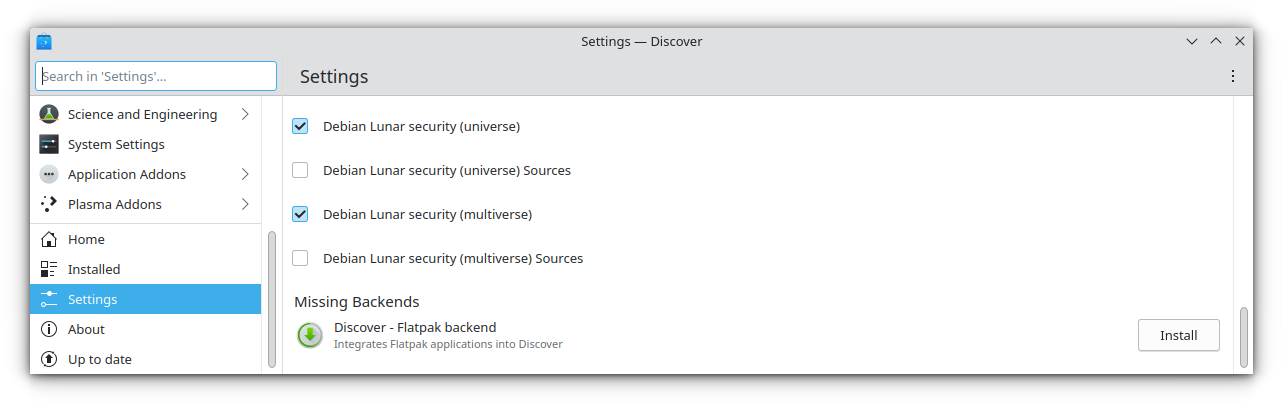1283x406 pixels.
Task: Click the Up to date arrow icon
Action: 49,359
